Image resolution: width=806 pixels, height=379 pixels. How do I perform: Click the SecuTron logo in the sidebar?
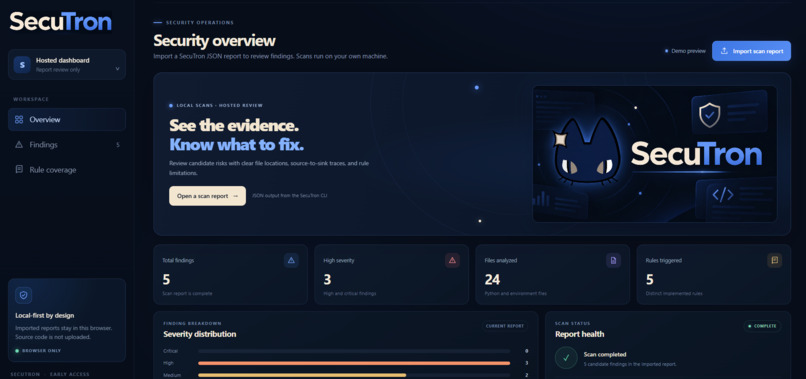61,22
